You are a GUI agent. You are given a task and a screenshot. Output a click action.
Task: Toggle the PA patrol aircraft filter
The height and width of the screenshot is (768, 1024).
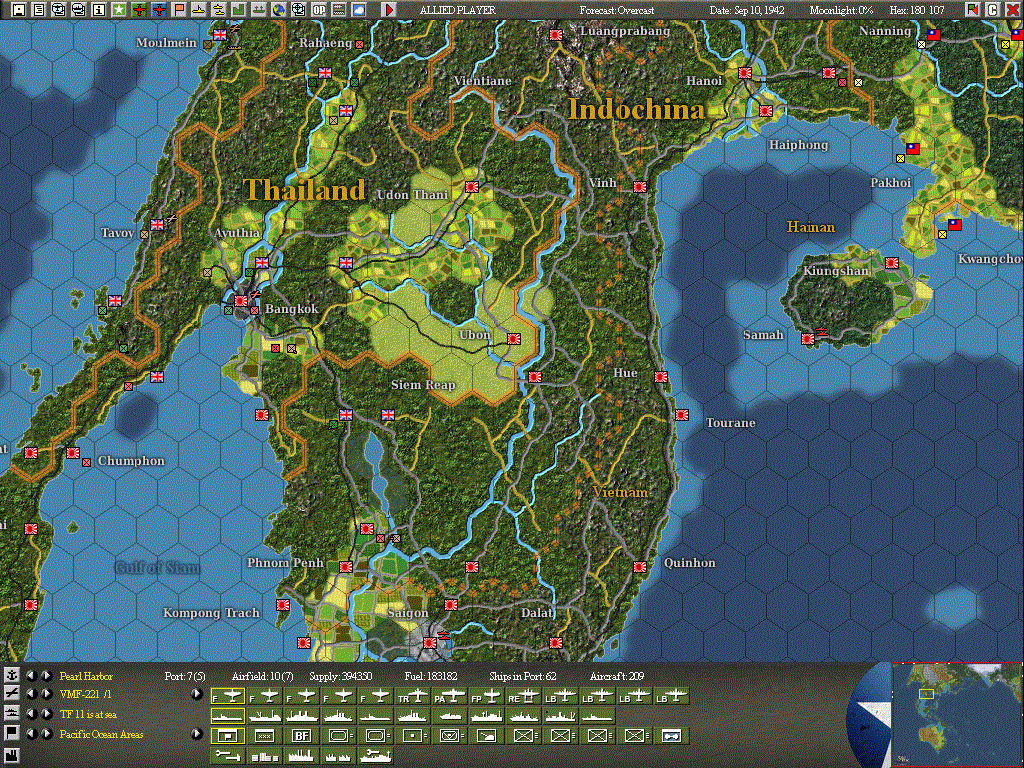[450, 697]
